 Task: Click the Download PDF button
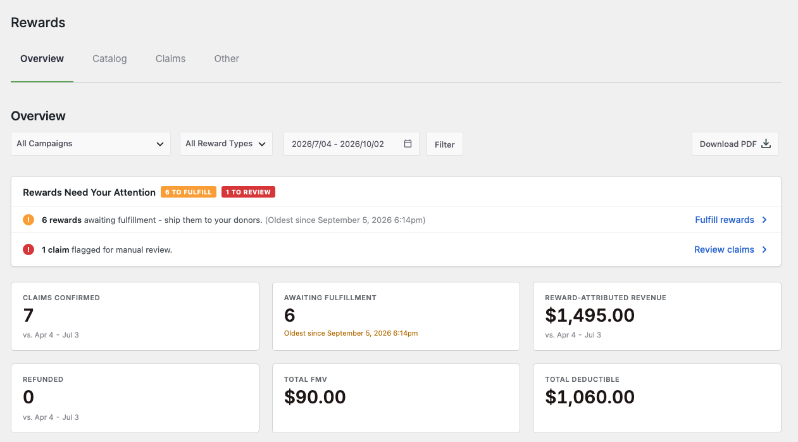(x=735, y=144)
